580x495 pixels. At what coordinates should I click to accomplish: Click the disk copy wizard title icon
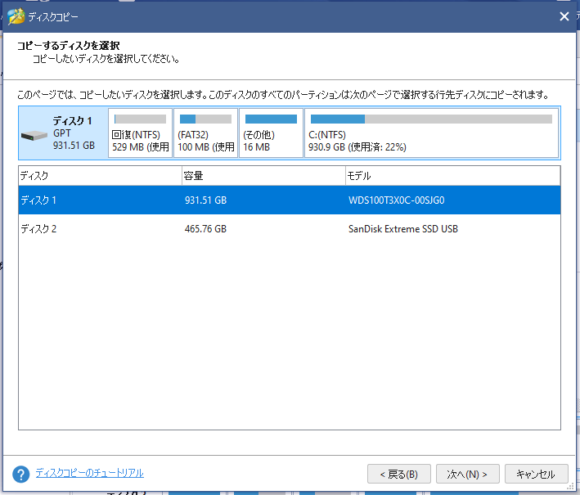[16, 17]
